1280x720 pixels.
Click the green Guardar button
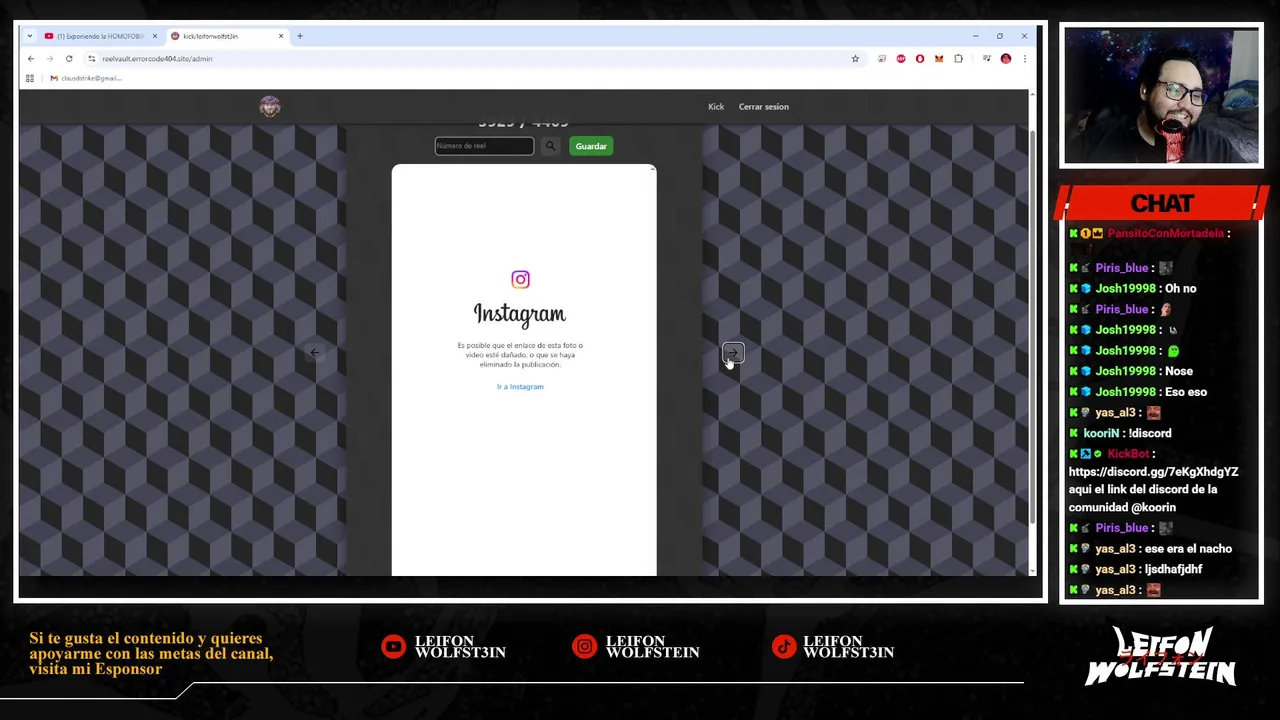[x=591, y=146]
